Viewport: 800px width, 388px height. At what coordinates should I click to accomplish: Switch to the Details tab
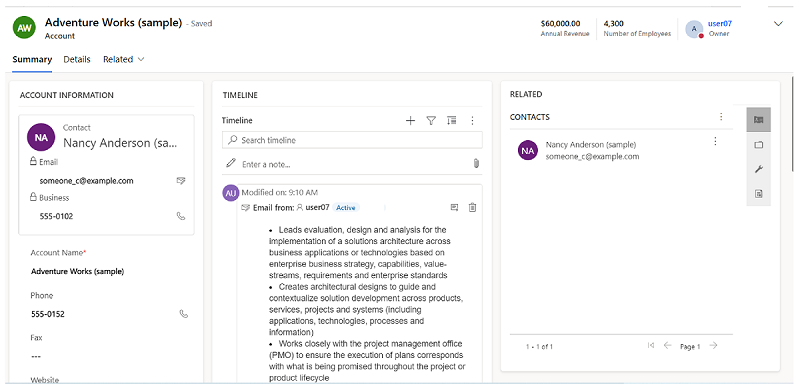(x=77, y=59)
